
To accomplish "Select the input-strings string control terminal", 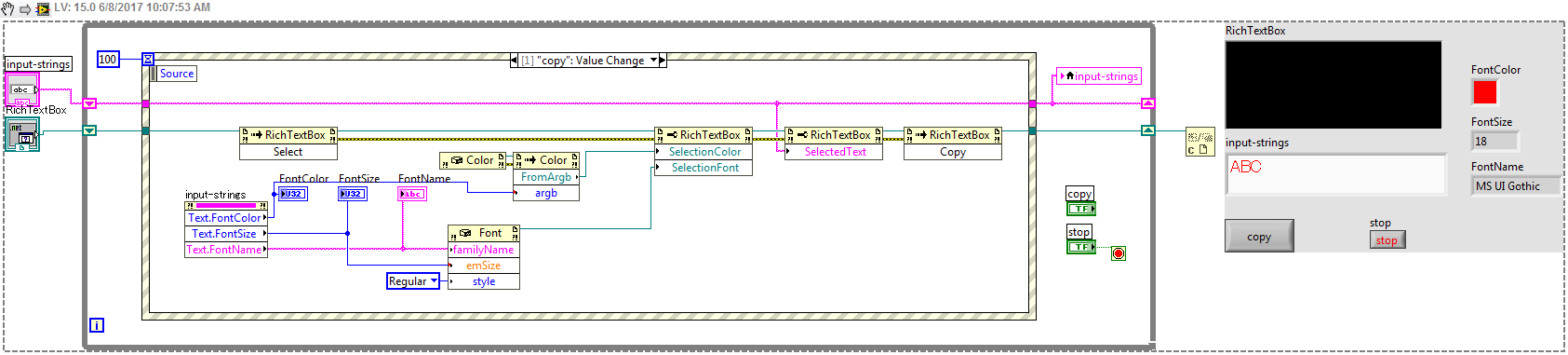I will point(23,89).
